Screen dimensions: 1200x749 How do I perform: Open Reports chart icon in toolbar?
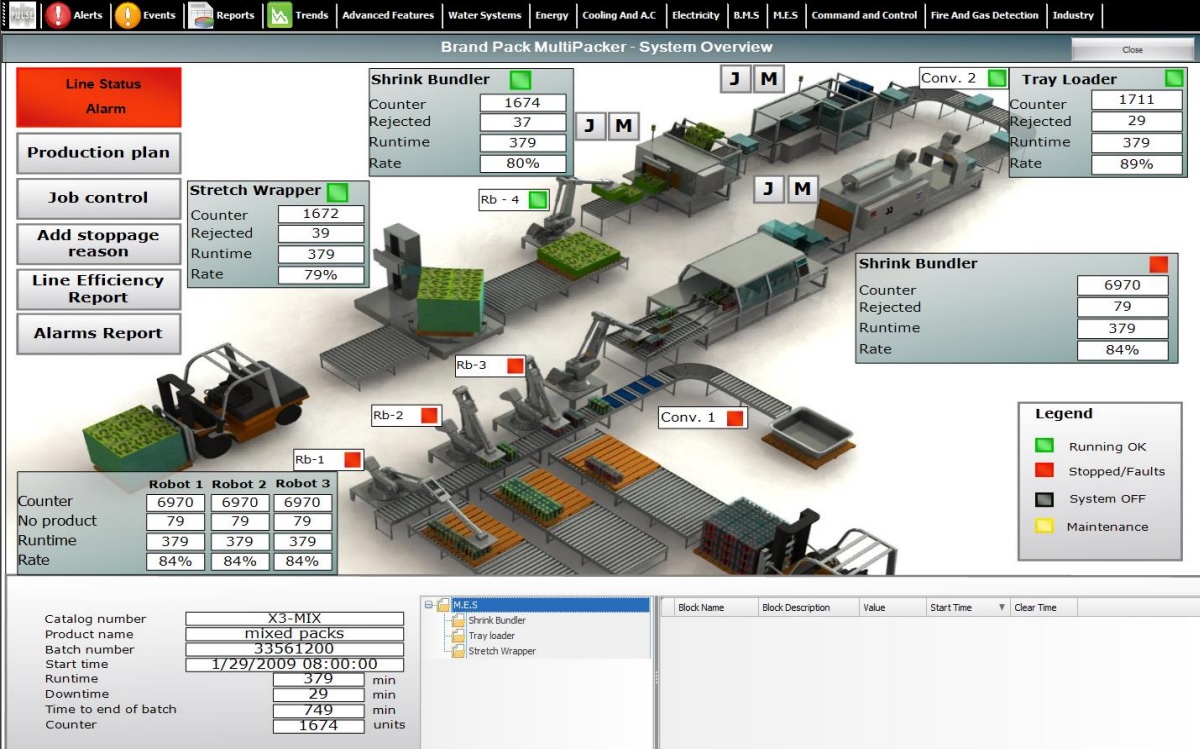[x=201, y=15]
